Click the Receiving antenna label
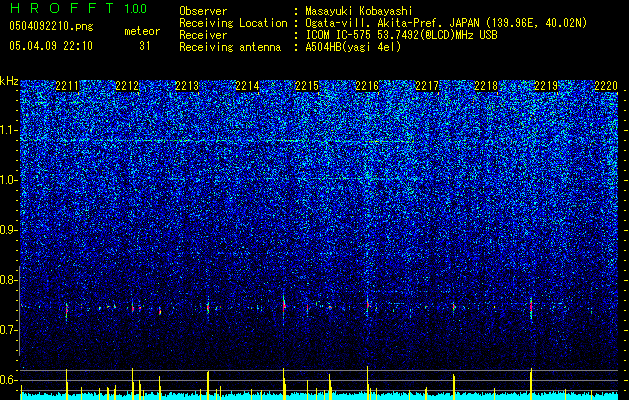This screenshot has height=400, width=629. coord(230,47)
